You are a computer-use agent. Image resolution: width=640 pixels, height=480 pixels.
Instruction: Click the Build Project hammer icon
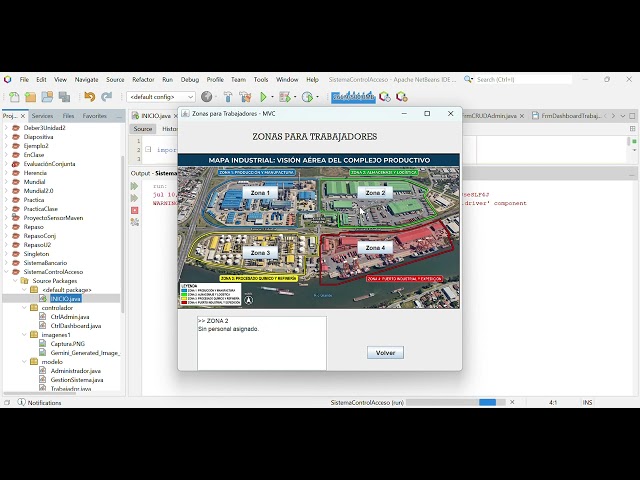coord(228,97)
